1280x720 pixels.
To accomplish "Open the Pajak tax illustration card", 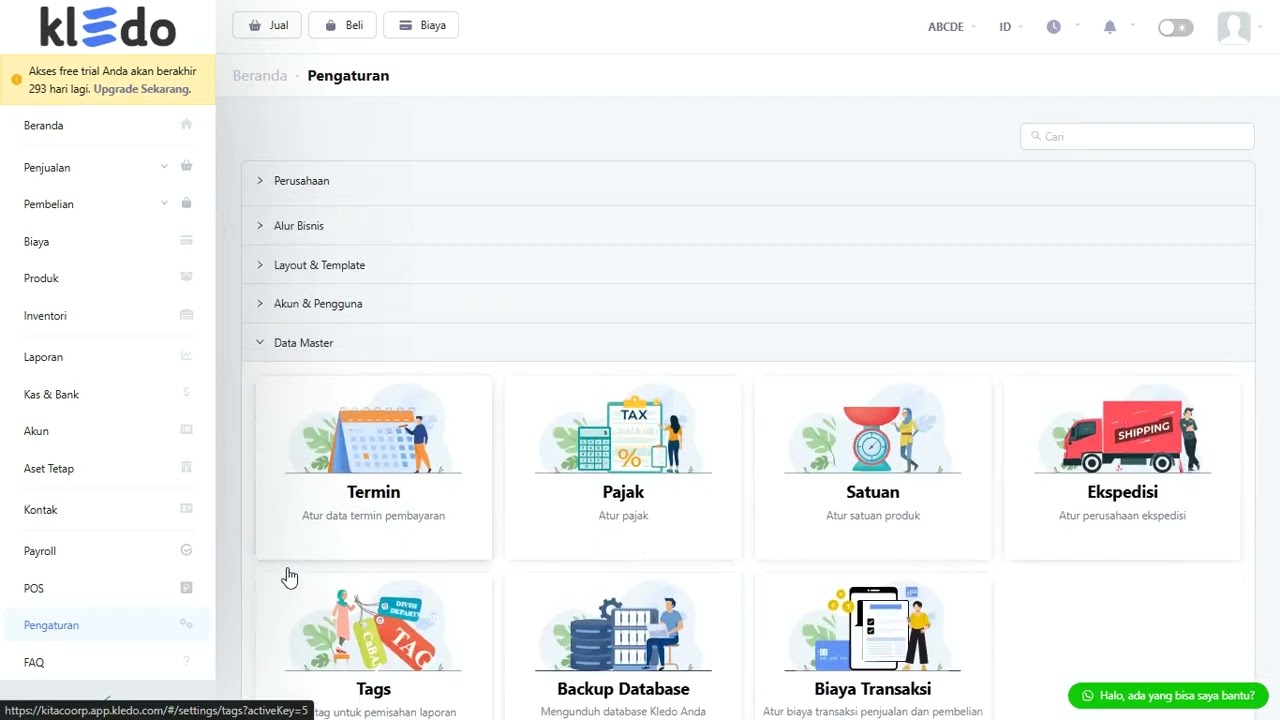I will (623, 467).
